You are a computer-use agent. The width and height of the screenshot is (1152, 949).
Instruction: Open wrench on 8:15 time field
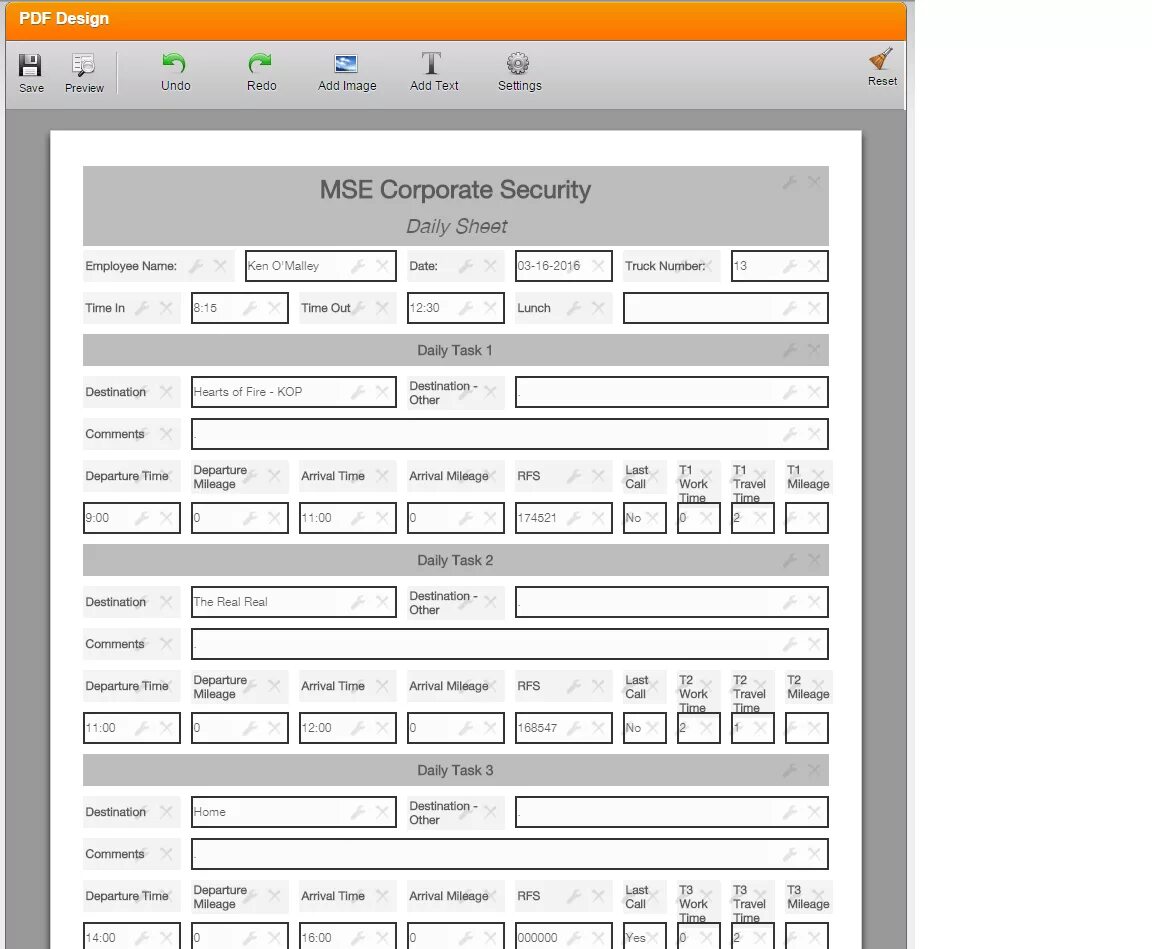pos(251,308)
